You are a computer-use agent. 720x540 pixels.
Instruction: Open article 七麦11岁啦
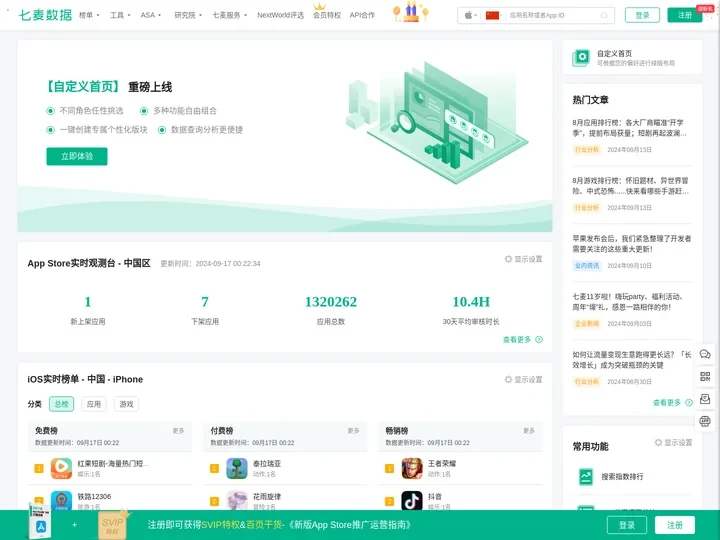tap(627, 302)
